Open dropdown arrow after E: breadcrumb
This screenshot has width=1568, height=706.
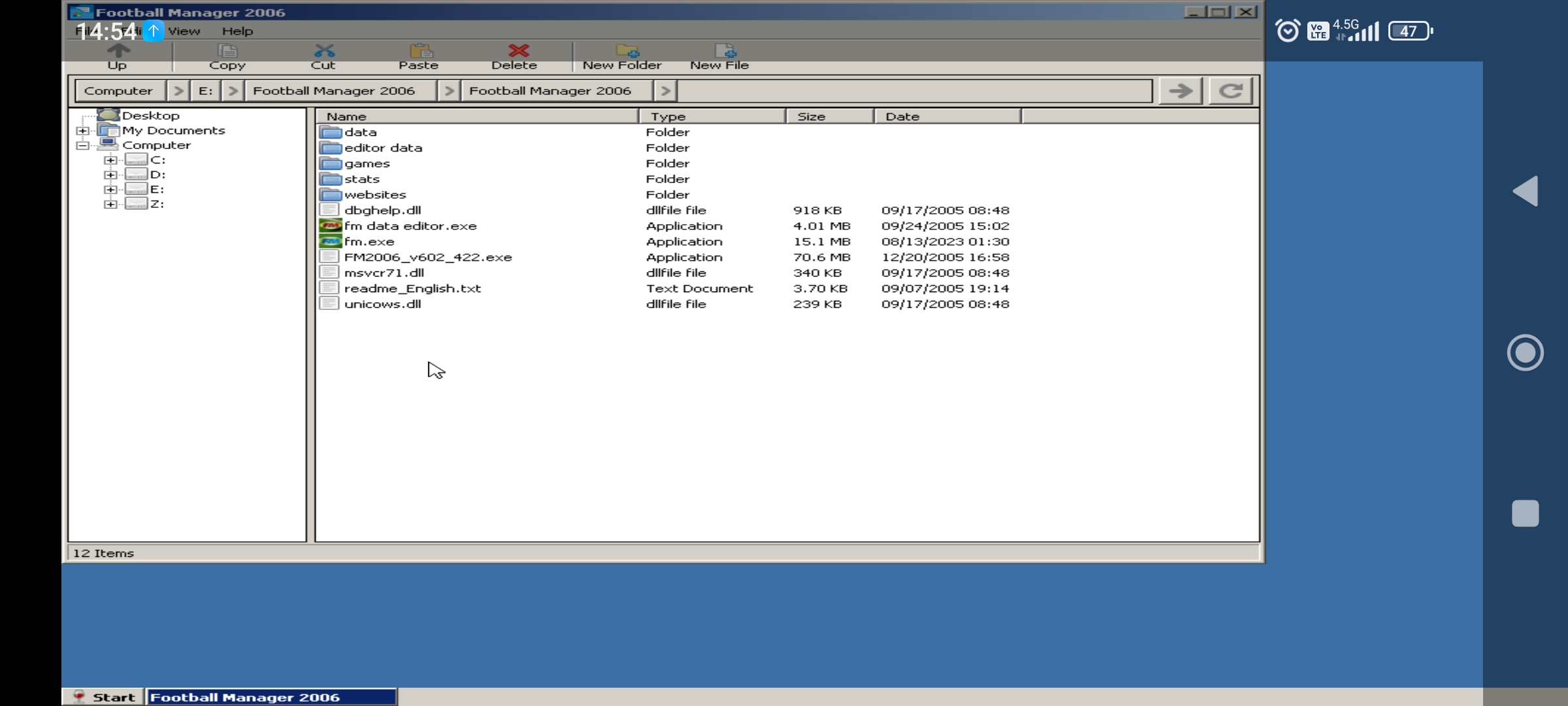(x=233, y=91)
